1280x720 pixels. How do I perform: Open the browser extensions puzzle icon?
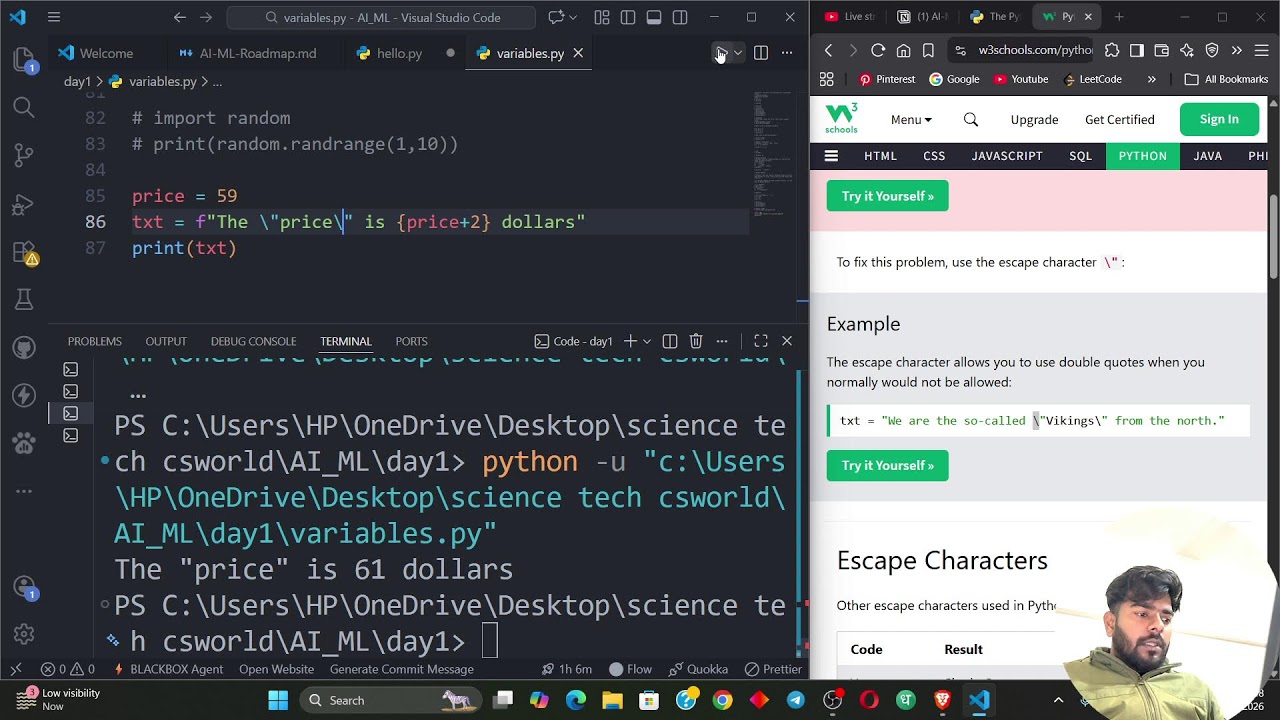[x=1112, y=50]
